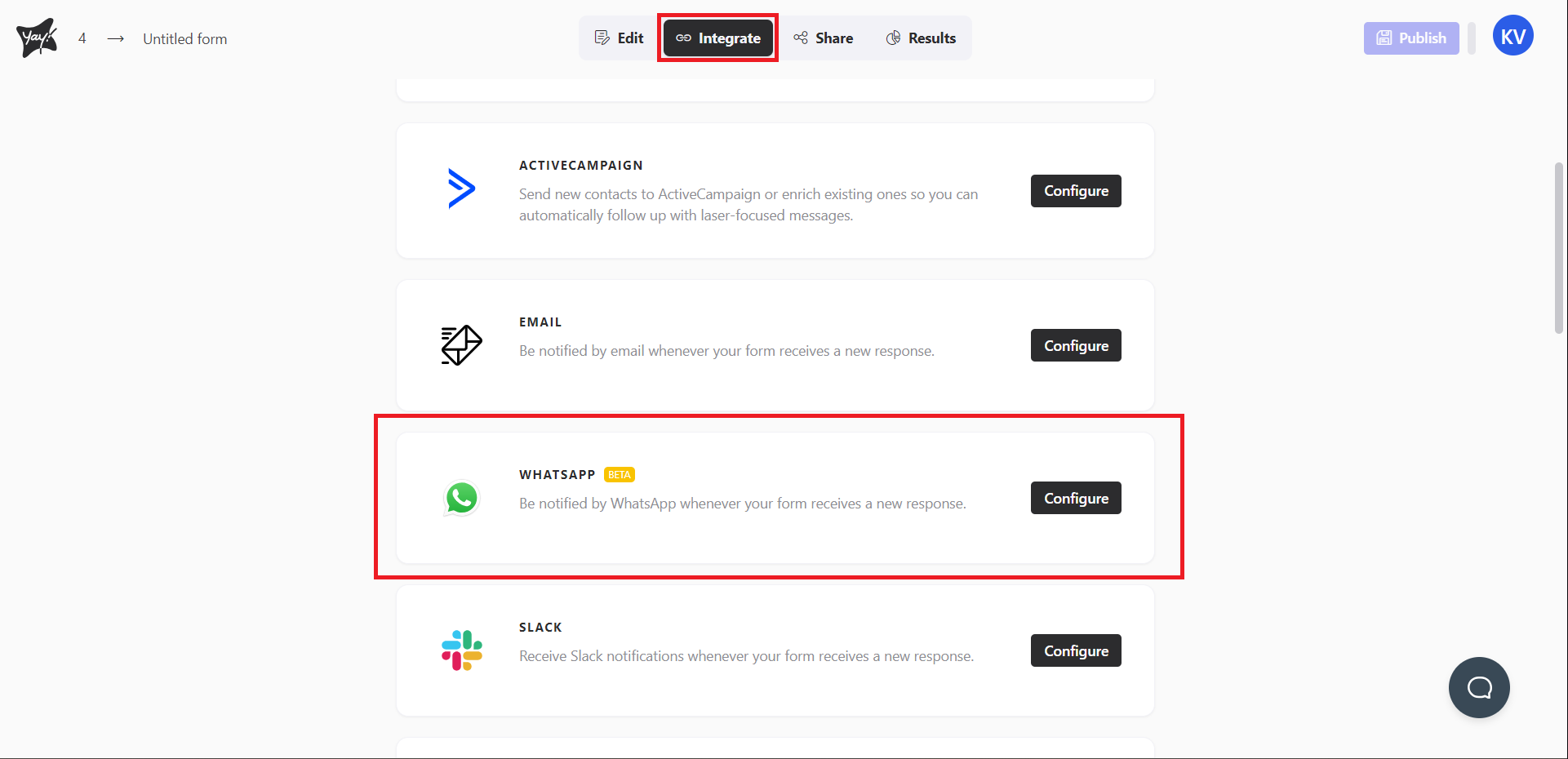1568x759 pixels.
Task: Click the WhatsApp integration icon
Action: [461, 498]
